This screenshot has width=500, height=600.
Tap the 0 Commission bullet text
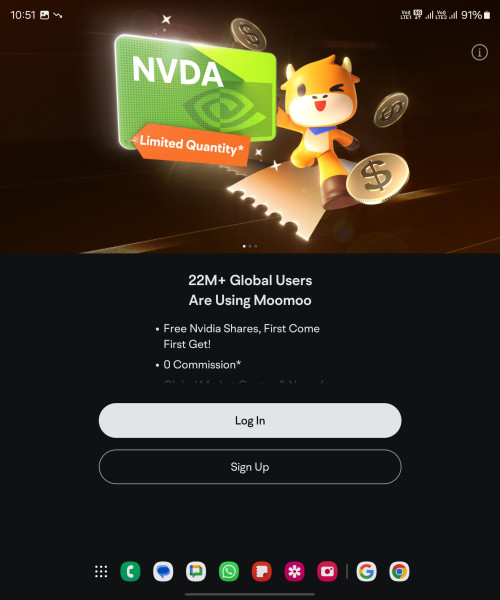[202, 364]
